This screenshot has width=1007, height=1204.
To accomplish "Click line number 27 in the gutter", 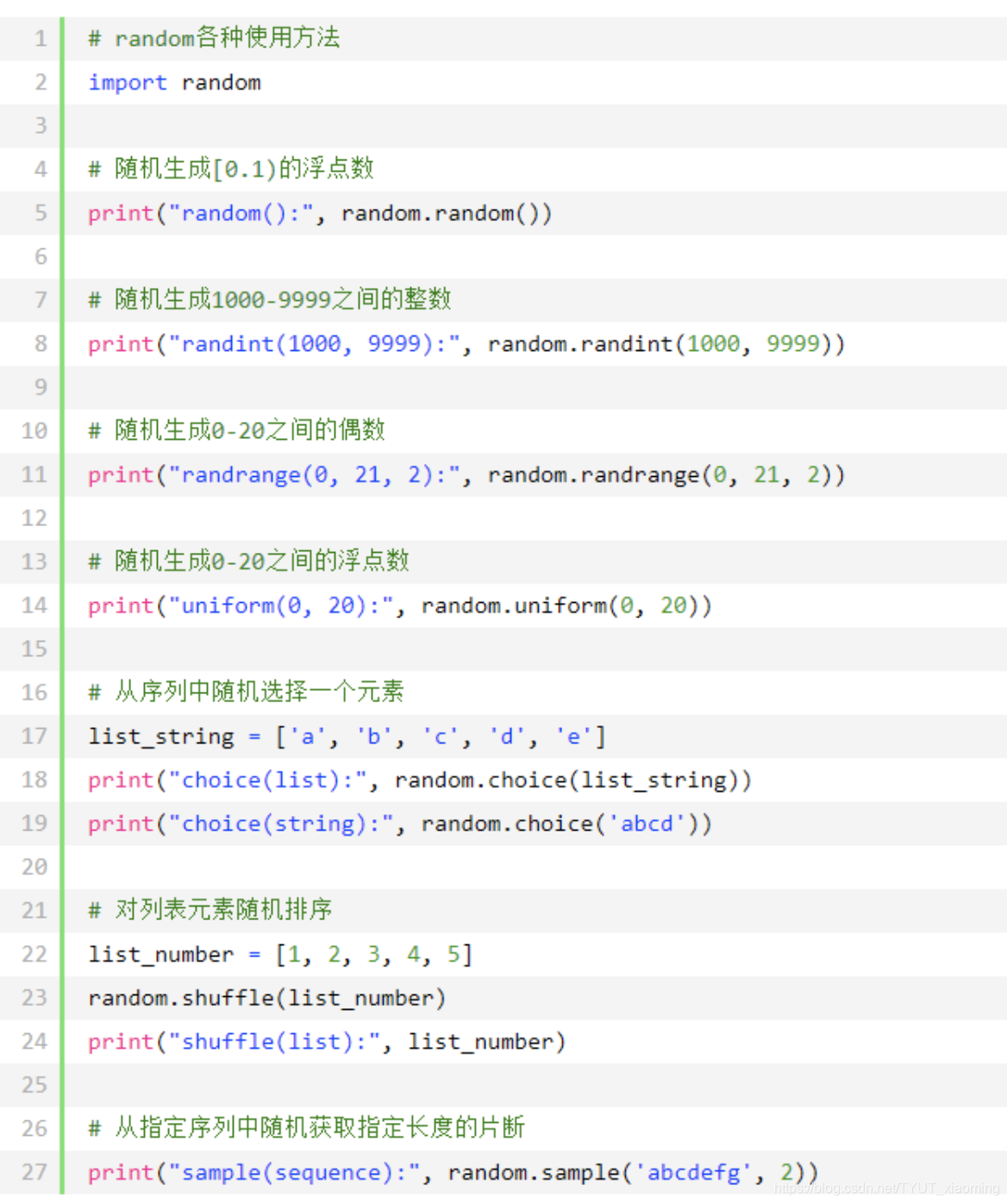I will pyautogui.click(x=34, y=1173).
